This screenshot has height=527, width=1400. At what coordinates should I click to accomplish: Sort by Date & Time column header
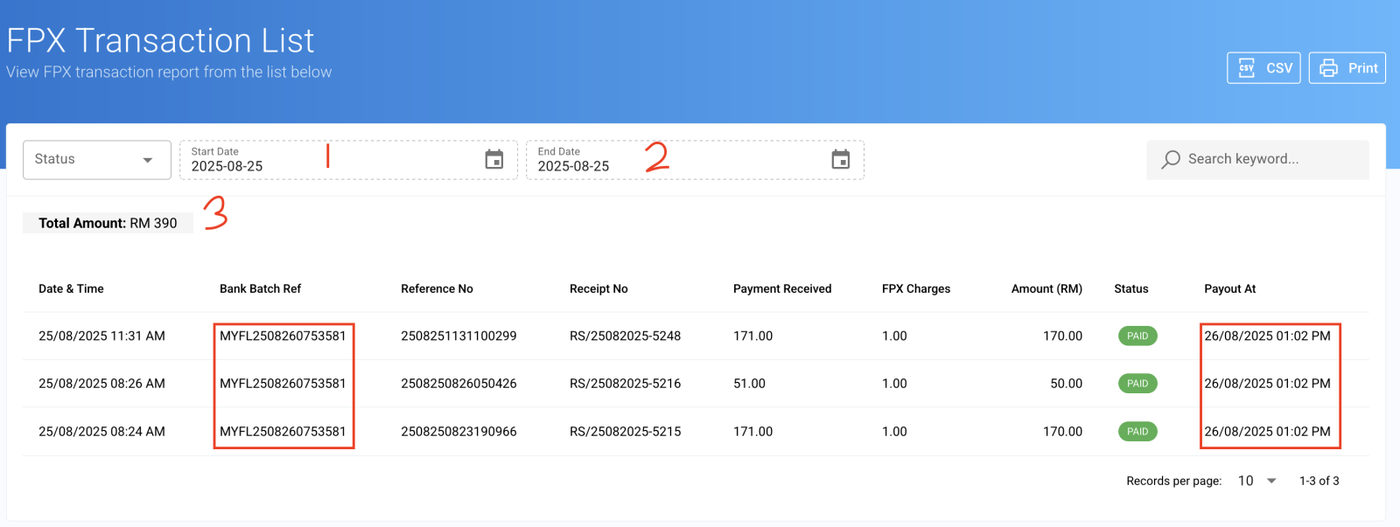click(x=71, y=289)
